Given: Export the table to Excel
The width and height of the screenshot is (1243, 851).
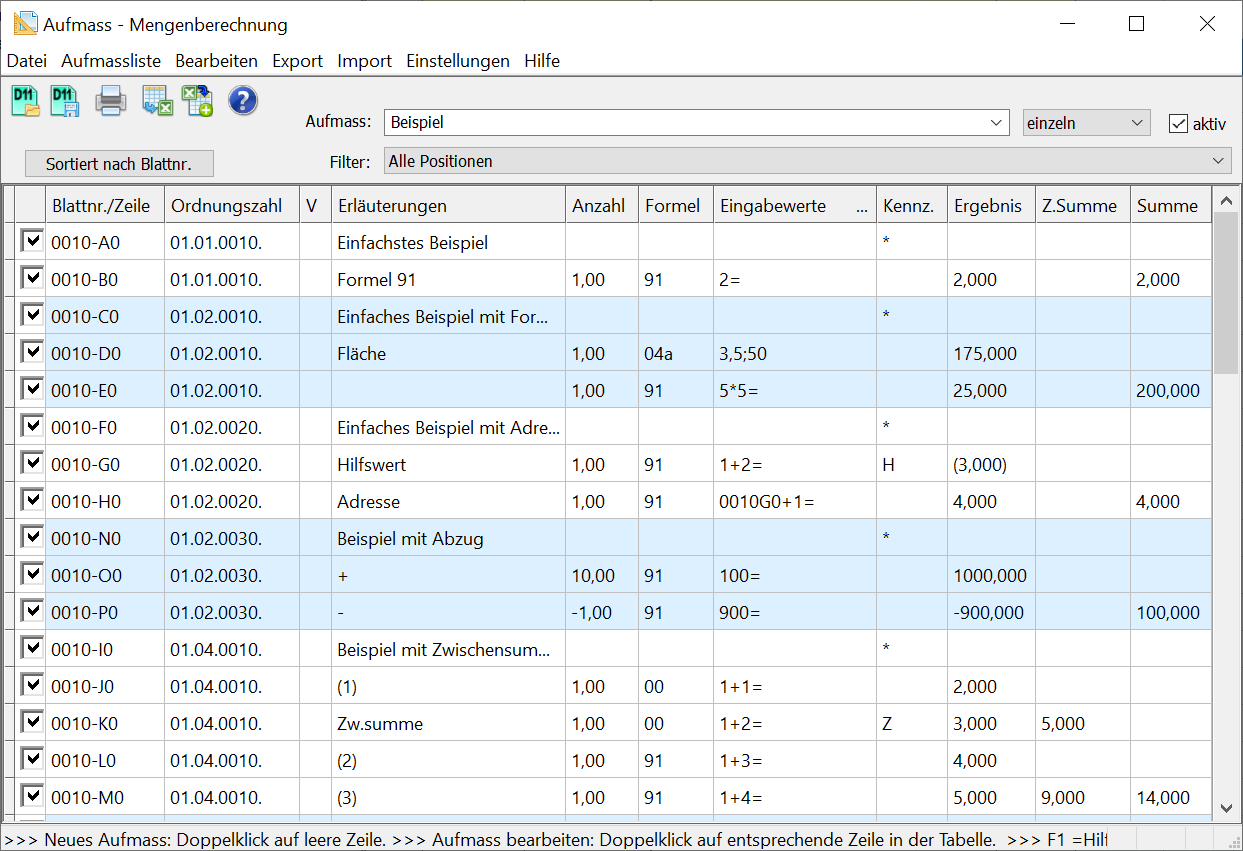Looking at the screenshot, I should 157,101.
